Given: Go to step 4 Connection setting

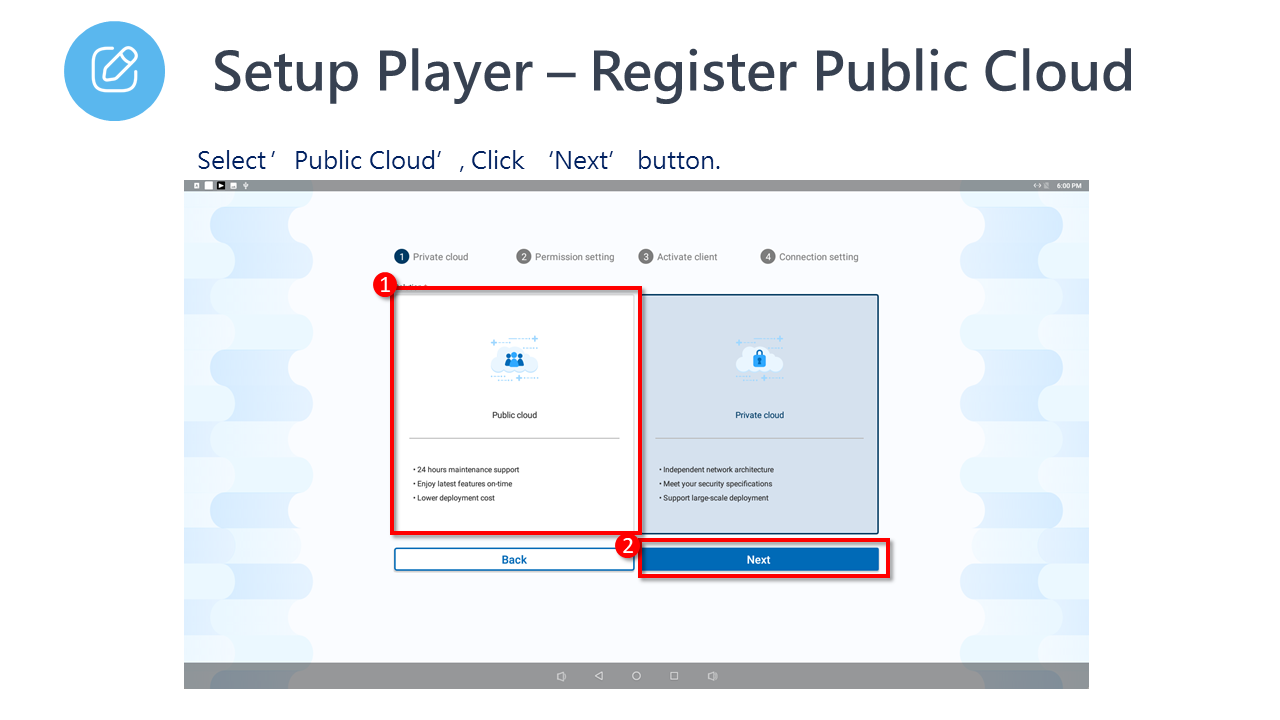Looking at the screenshot, I should pos(810,257).
